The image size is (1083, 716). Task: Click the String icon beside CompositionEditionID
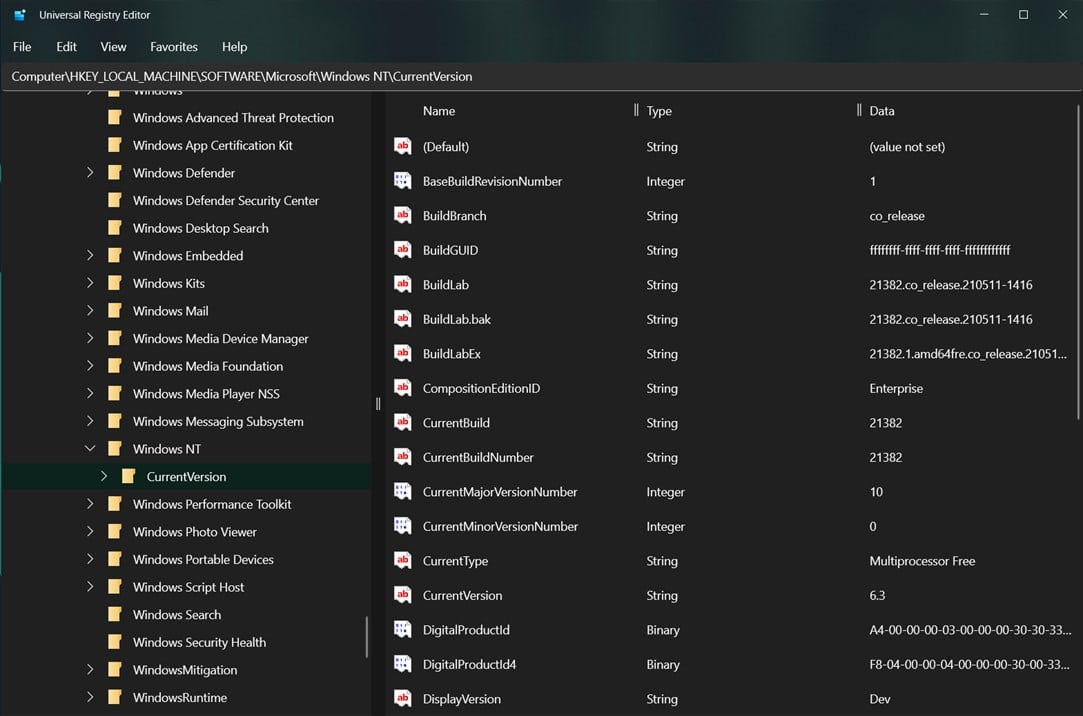[401, 388]
